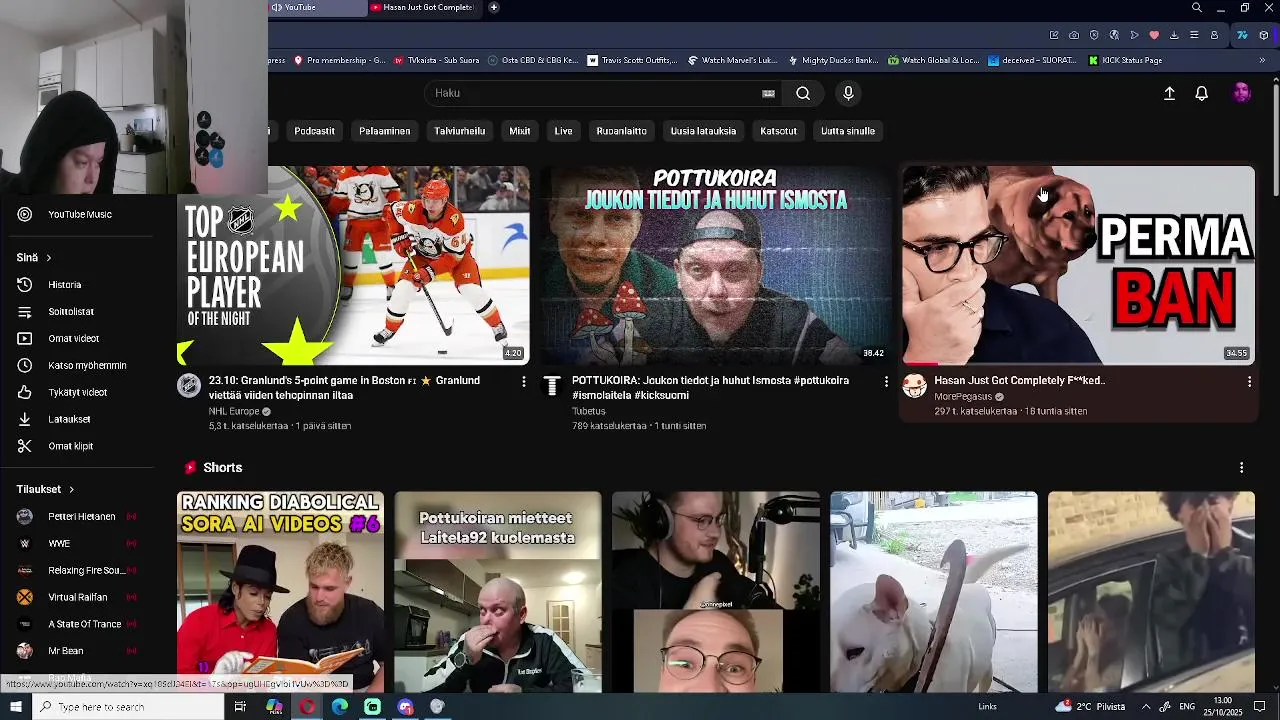Click the upload/create arrow icon

pos(1169,93)
